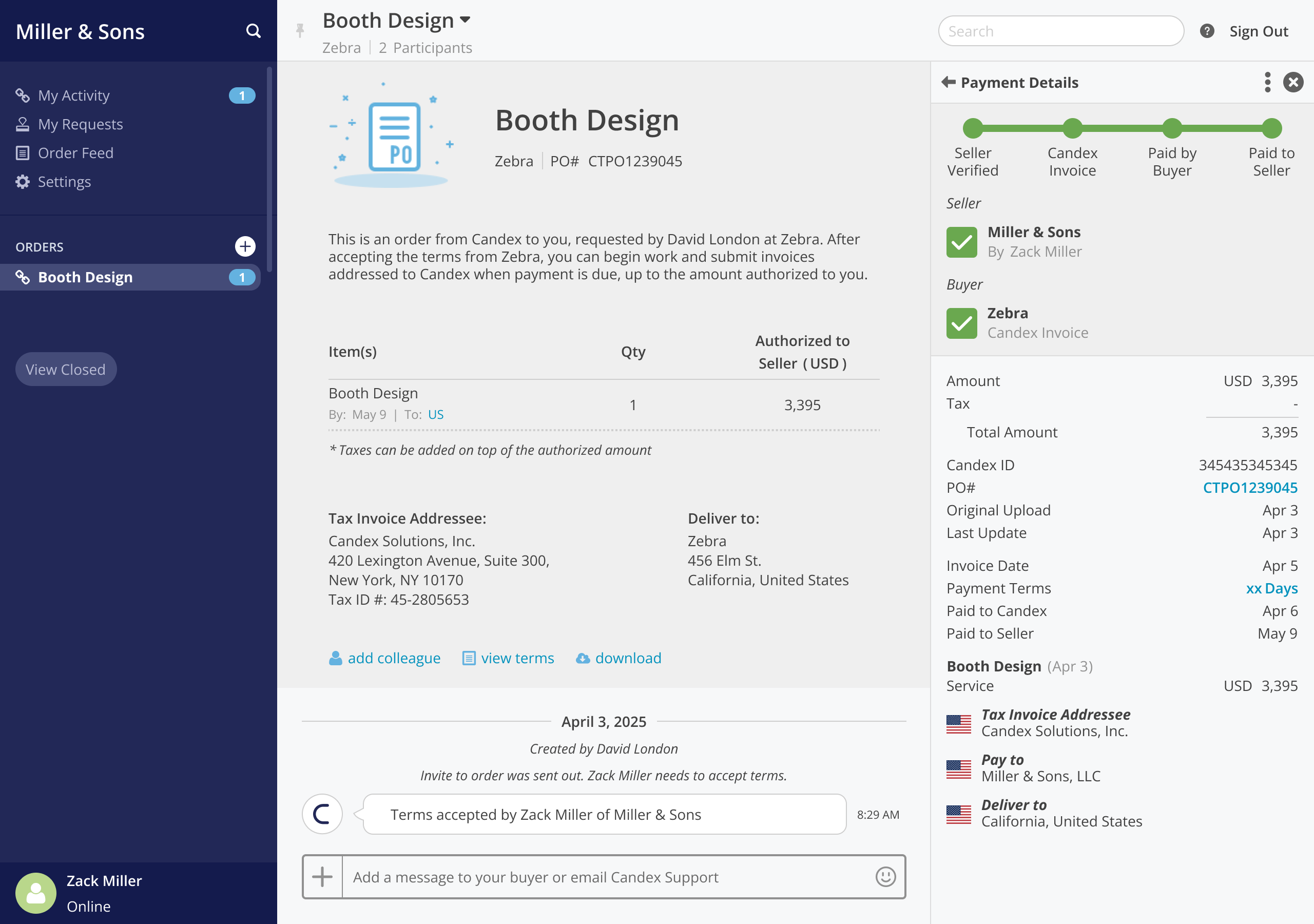Open Order Feed in the sidebar
Image resolution: width=1314 pixels, height=924 pixels.
coord(75,153)
